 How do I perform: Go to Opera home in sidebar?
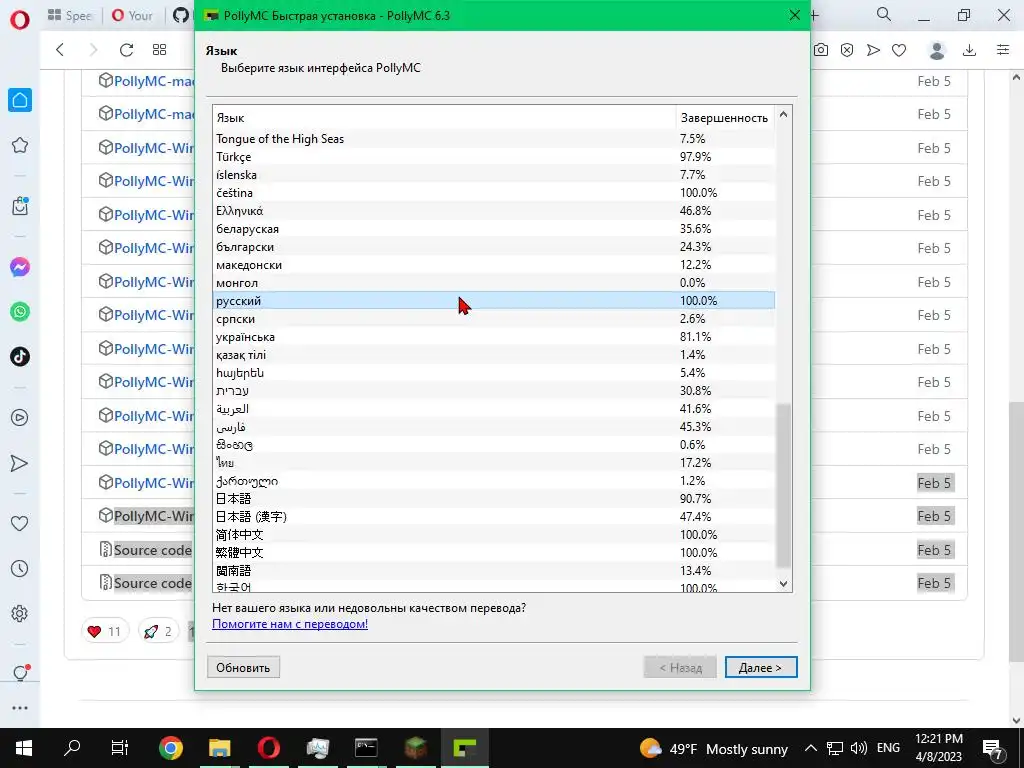tap(20, 100)
